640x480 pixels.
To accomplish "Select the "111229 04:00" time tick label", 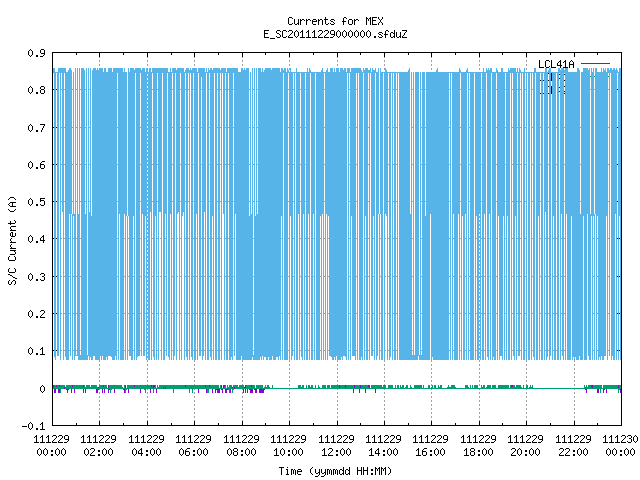I will tap(147, 446).
